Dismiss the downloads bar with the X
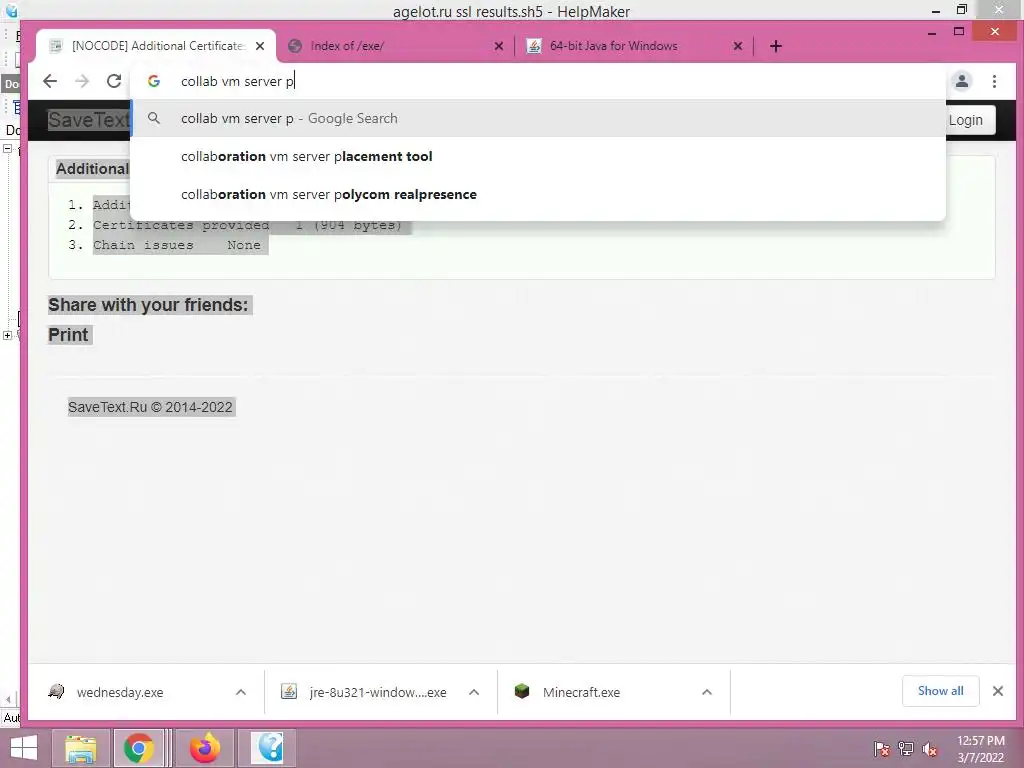The height and width of the screenshot is (768, 1024). pos(998,691)
